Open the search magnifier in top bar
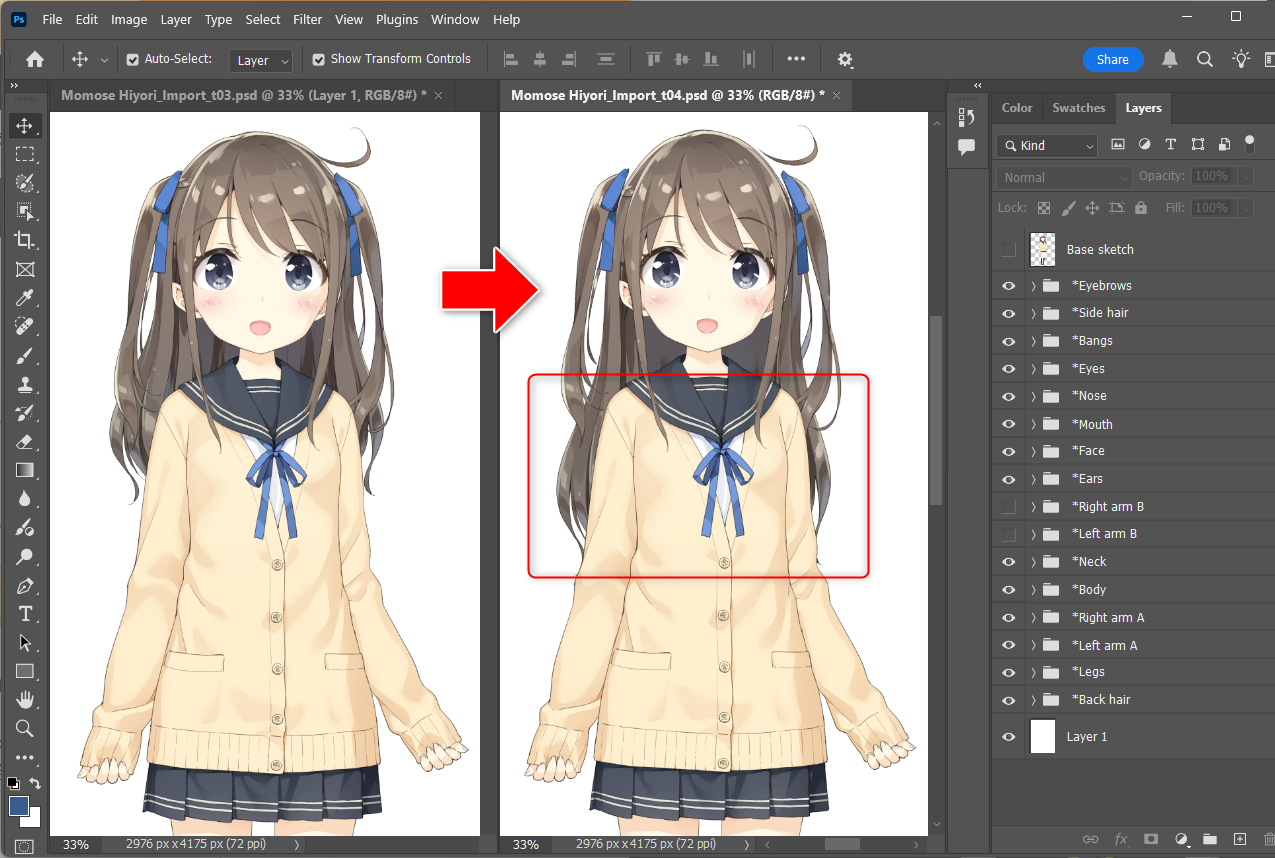1275x858 pixels. click(1205, 60)
